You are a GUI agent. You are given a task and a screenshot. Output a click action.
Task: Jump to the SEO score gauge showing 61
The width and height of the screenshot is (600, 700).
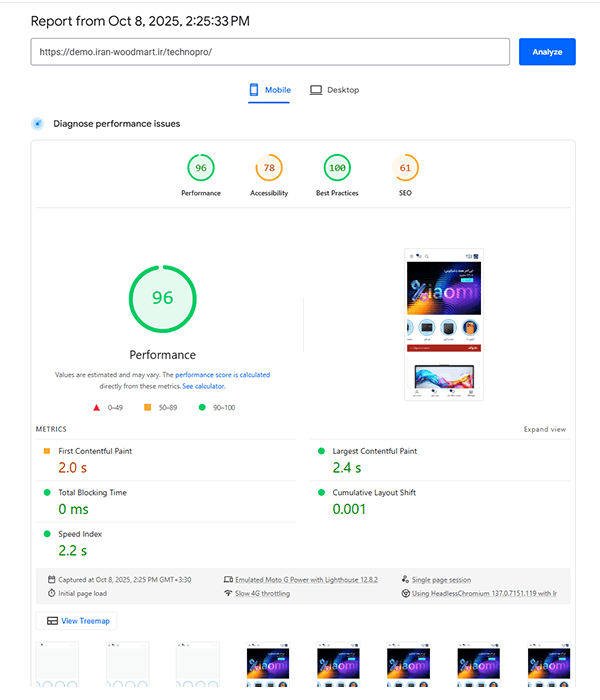click(x=405, y=169)
